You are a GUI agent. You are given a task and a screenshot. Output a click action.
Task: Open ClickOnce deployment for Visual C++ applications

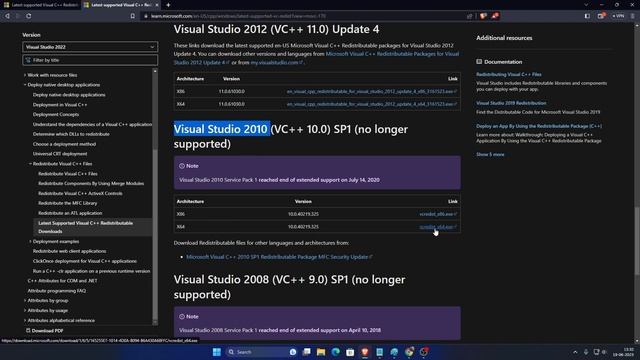point(85,261)
